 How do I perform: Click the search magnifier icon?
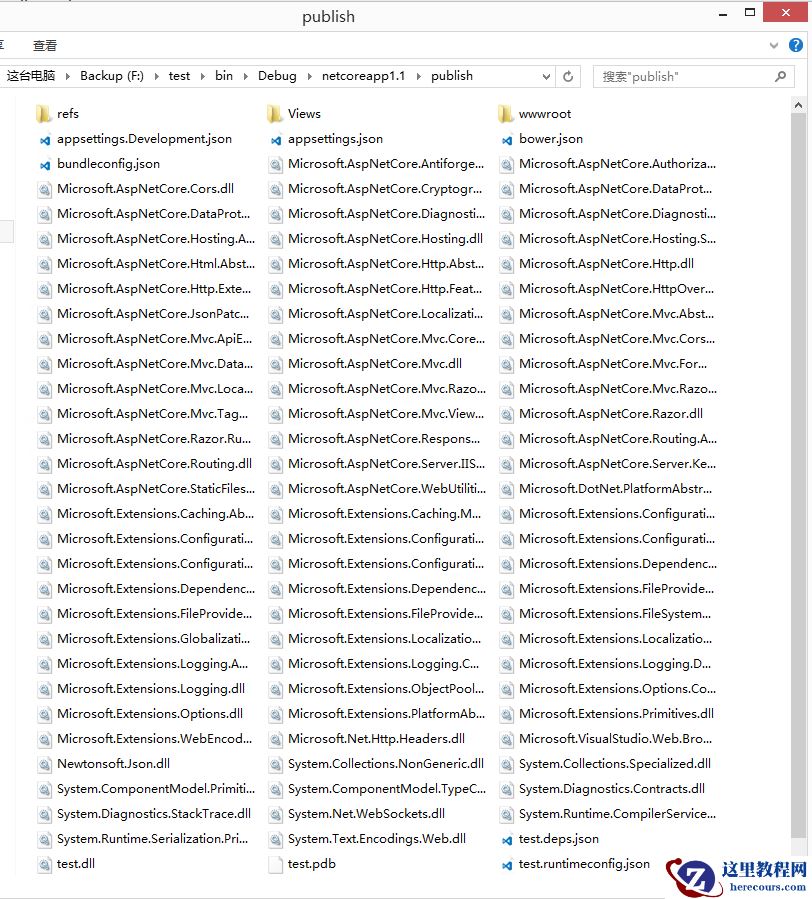tap(780, 76)
